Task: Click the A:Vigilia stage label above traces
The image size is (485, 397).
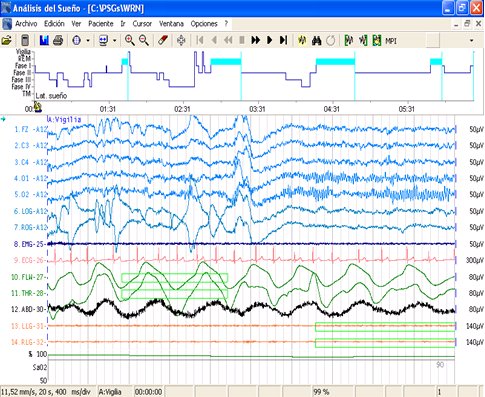Action: pos(64,120)
